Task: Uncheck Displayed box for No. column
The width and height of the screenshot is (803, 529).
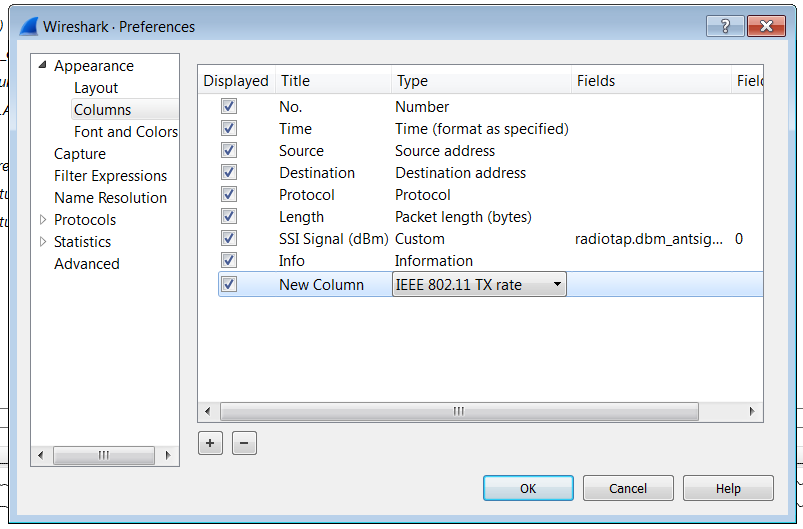Action: pyautogui.click(x=228, y=106)
